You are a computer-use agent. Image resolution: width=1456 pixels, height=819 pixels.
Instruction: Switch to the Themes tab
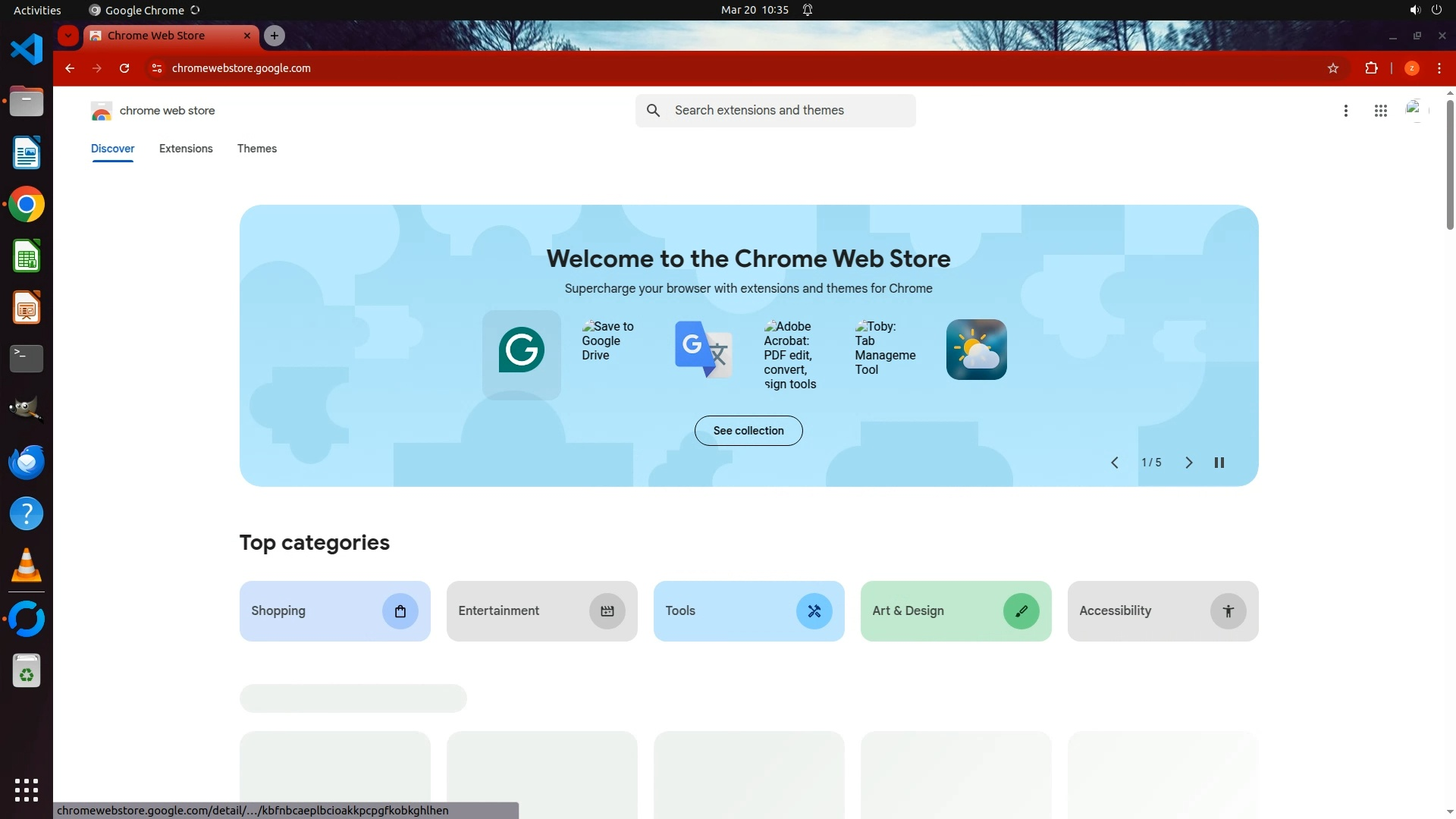point(256,149)
